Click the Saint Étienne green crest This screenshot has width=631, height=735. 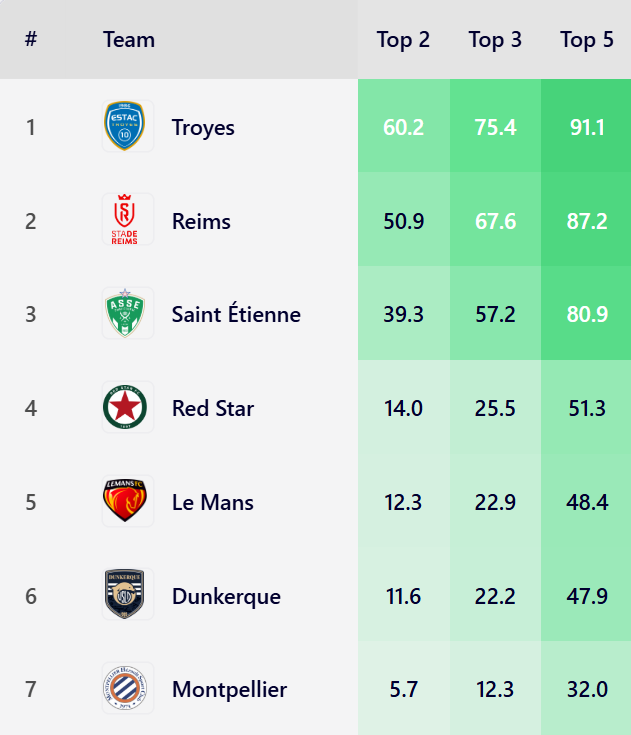point(128,314)
